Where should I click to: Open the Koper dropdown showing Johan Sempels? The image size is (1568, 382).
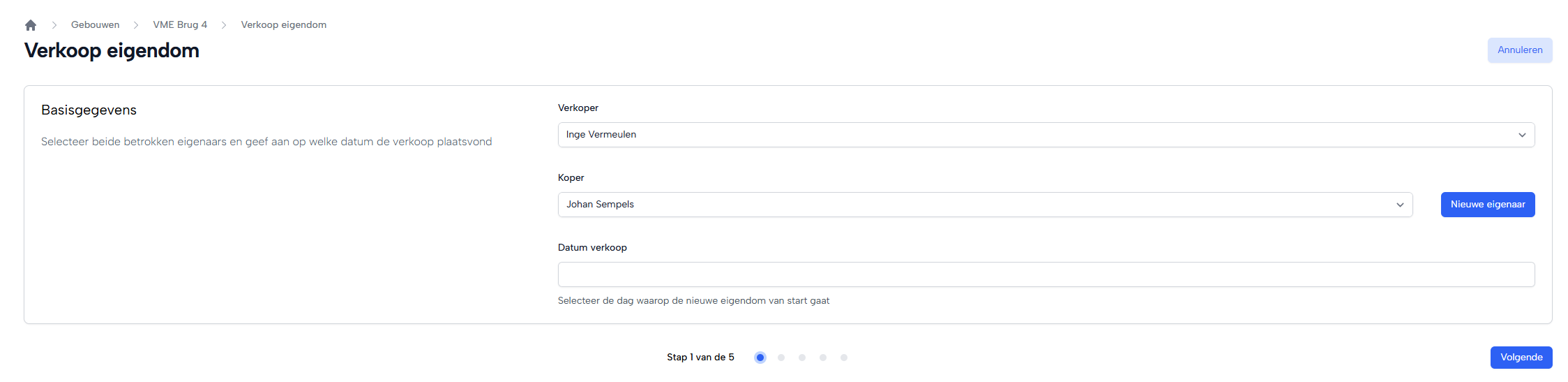point(977,205)
